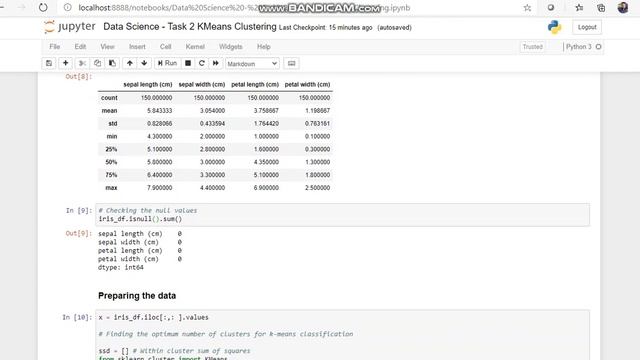Move selected cell up arrow
640x360 pixels.
point(130,63)
